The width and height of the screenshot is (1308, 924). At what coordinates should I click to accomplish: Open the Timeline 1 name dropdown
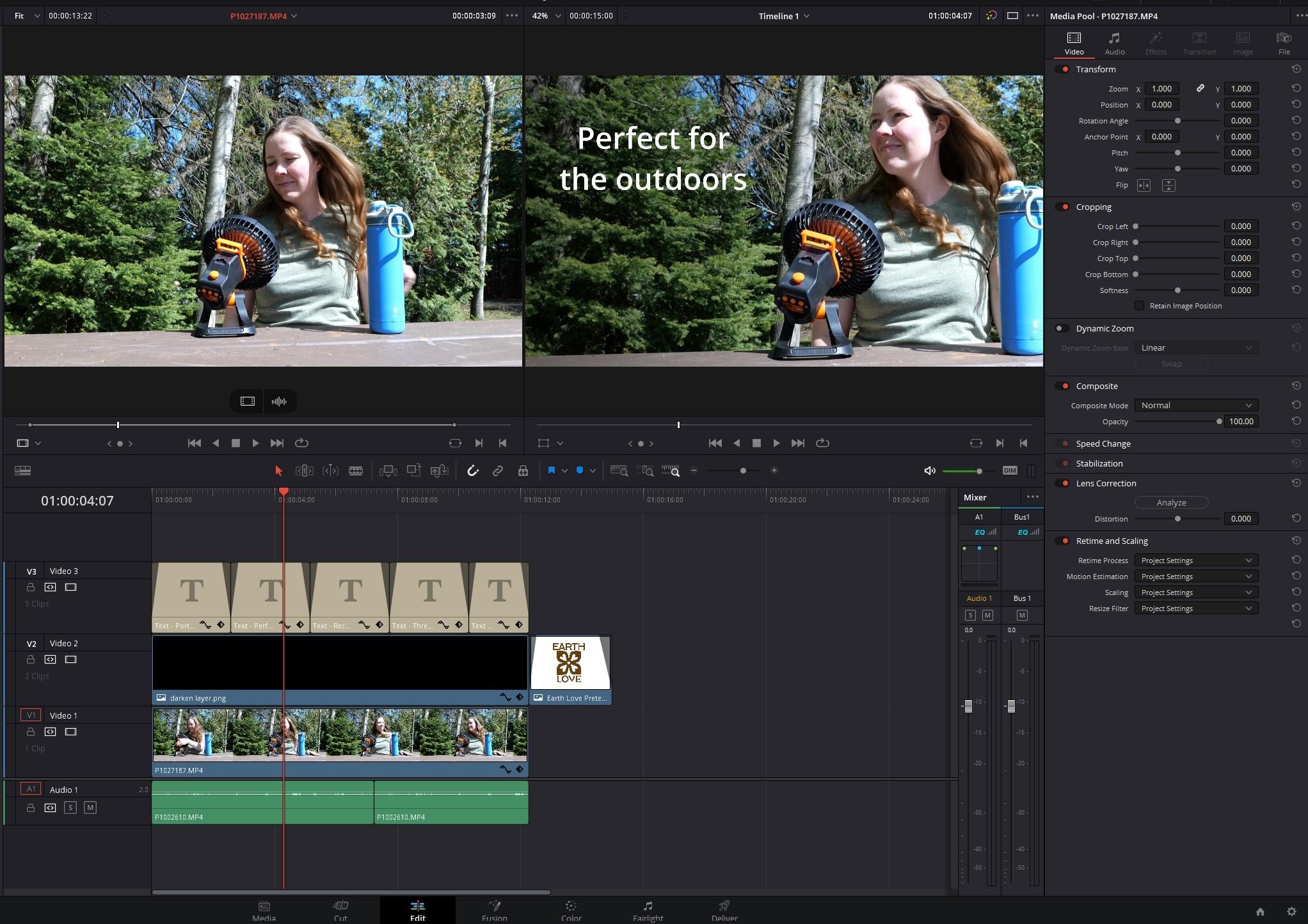(784, 16)
